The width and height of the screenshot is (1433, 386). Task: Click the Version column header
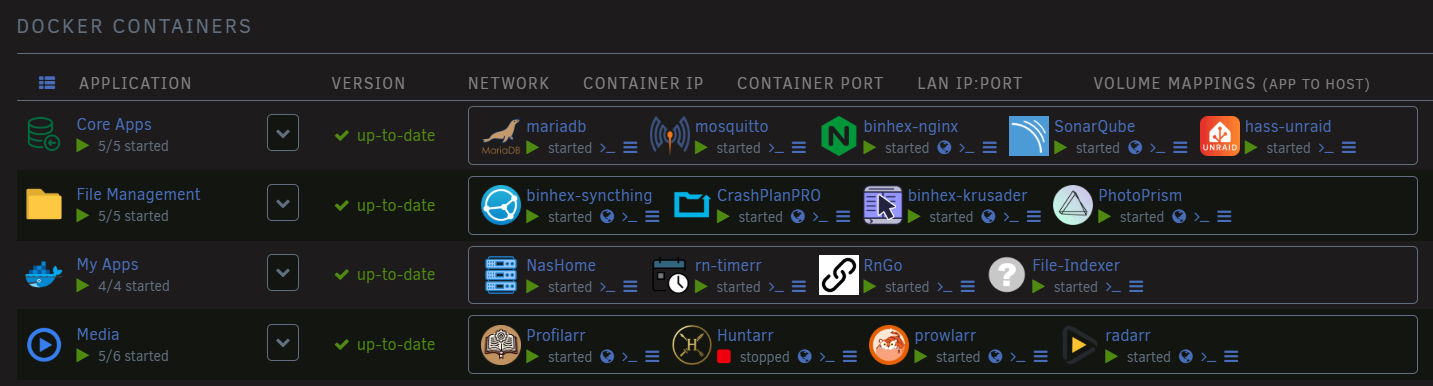coord(369,83)
